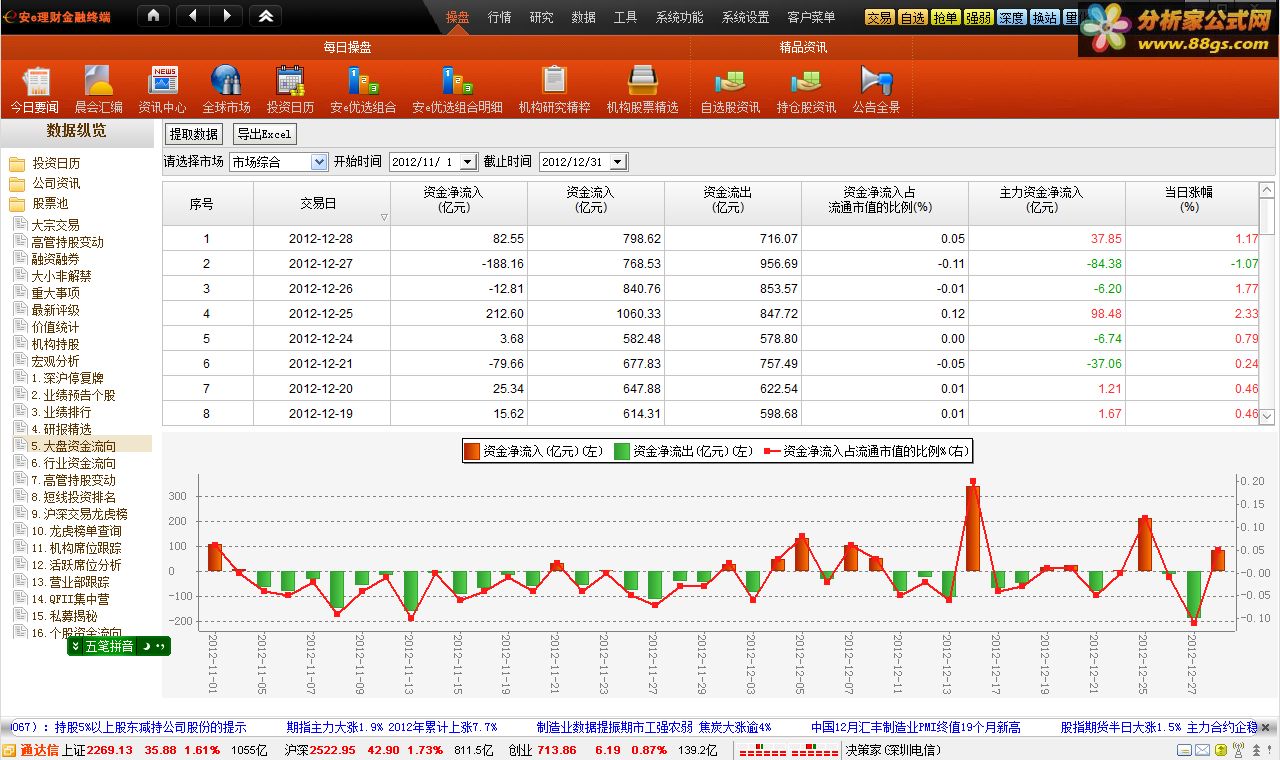Click the 五笔拼音 input method bar

[x=119, y=647]
